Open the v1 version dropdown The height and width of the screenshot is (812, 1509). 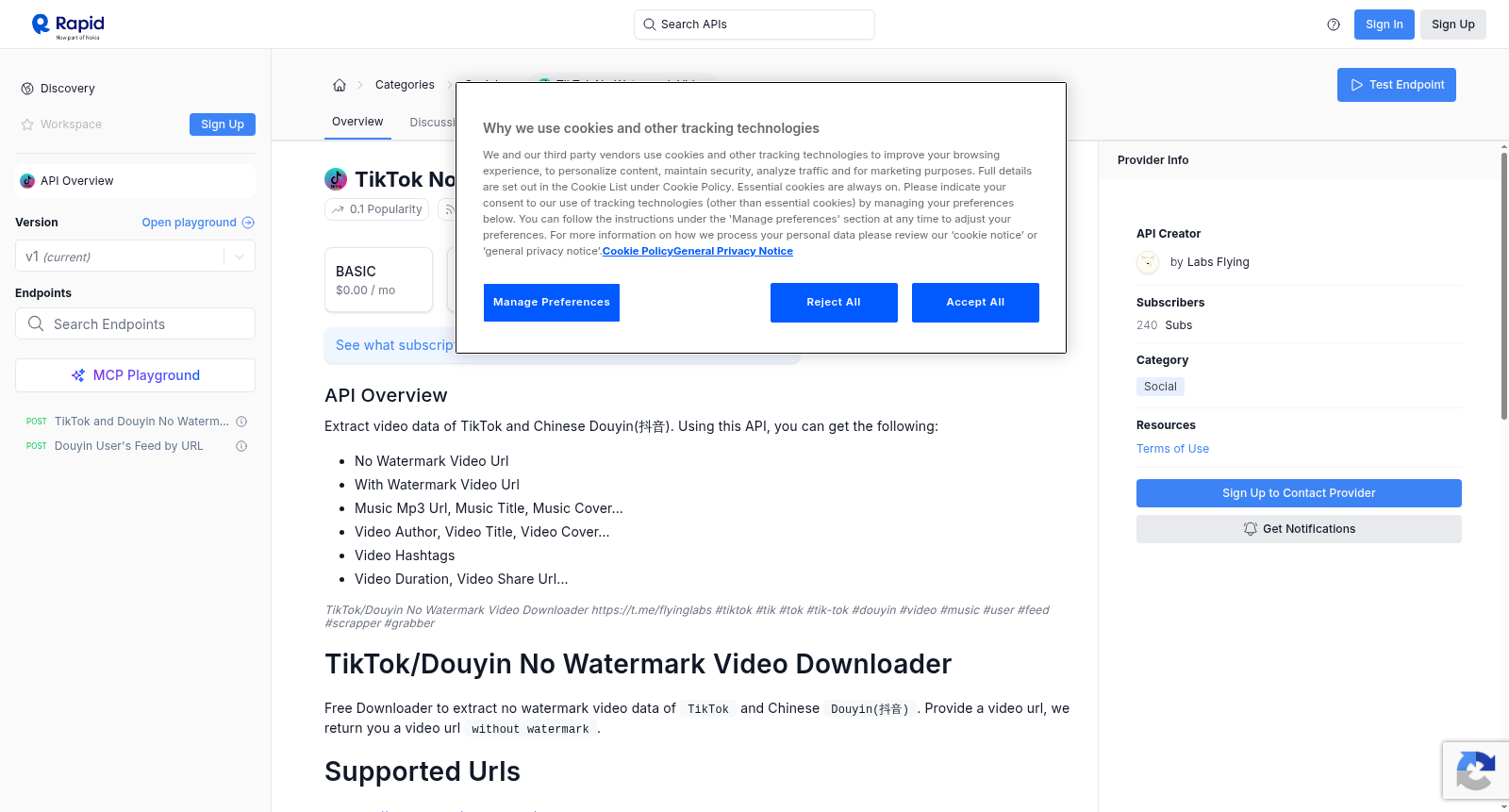point(135,257)
